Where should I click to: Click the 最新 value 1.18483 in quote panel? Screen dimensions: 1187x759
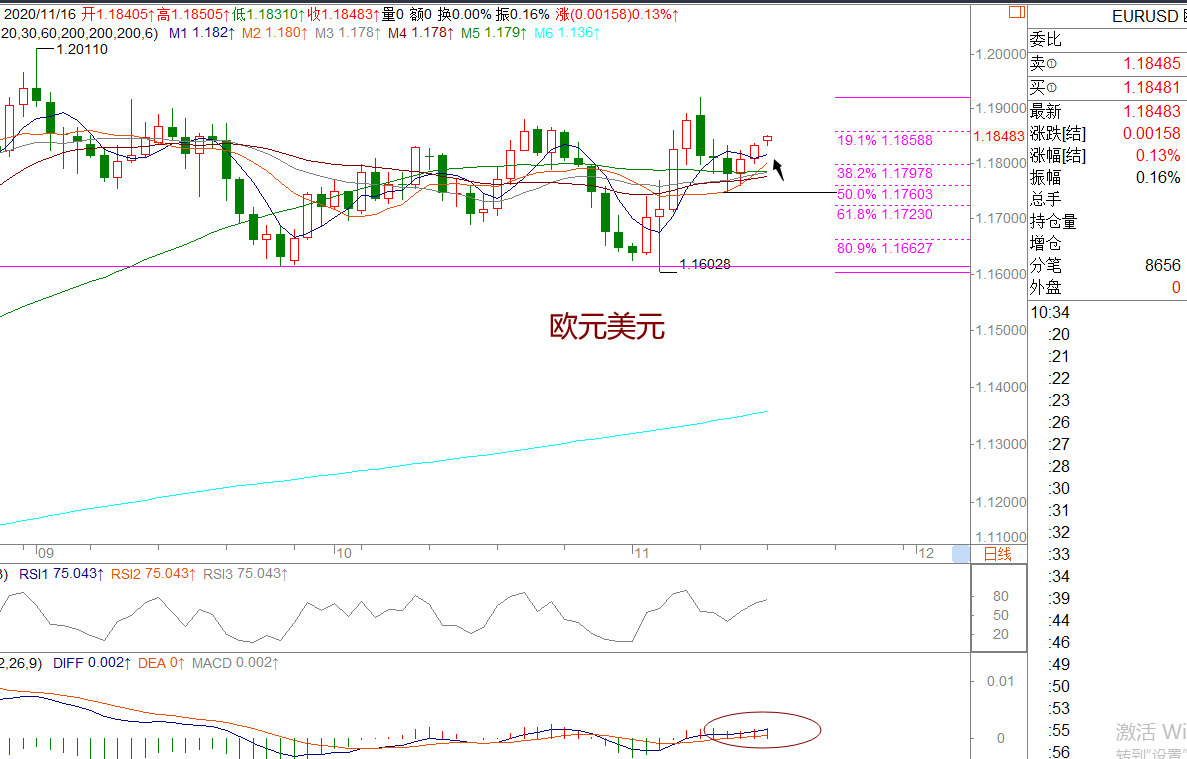pos(1151,111)
